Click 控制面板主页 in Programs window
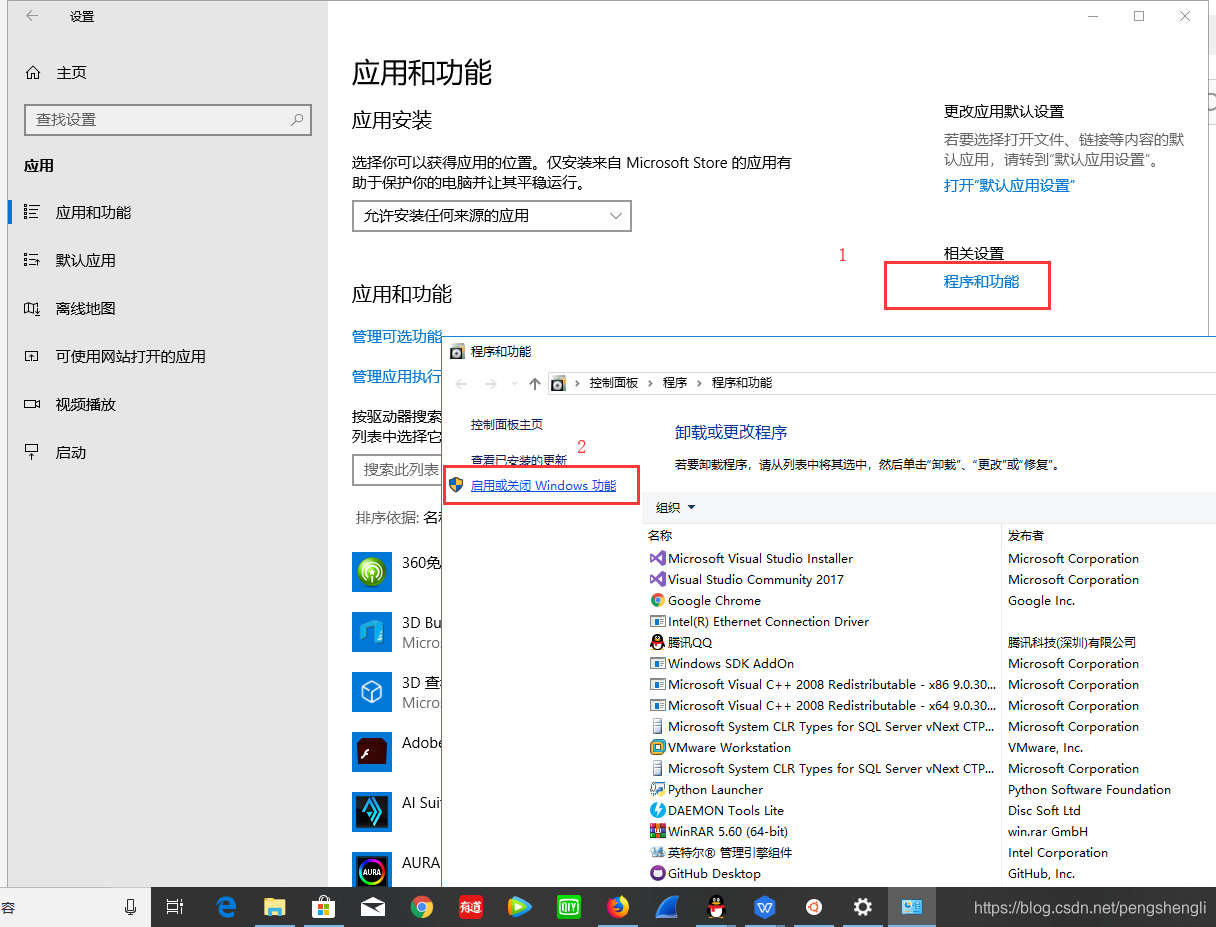1216x927 pixels. coord(507,424)
